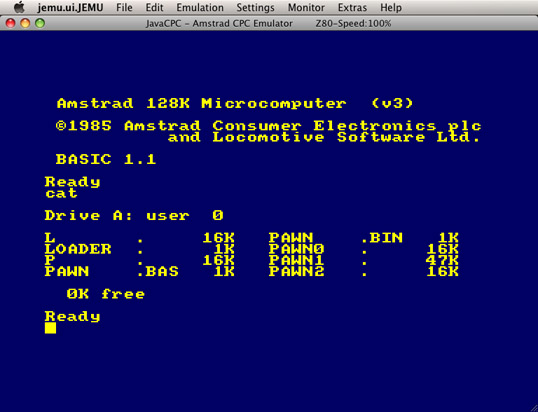Open the Settings menu

point(255,7)
